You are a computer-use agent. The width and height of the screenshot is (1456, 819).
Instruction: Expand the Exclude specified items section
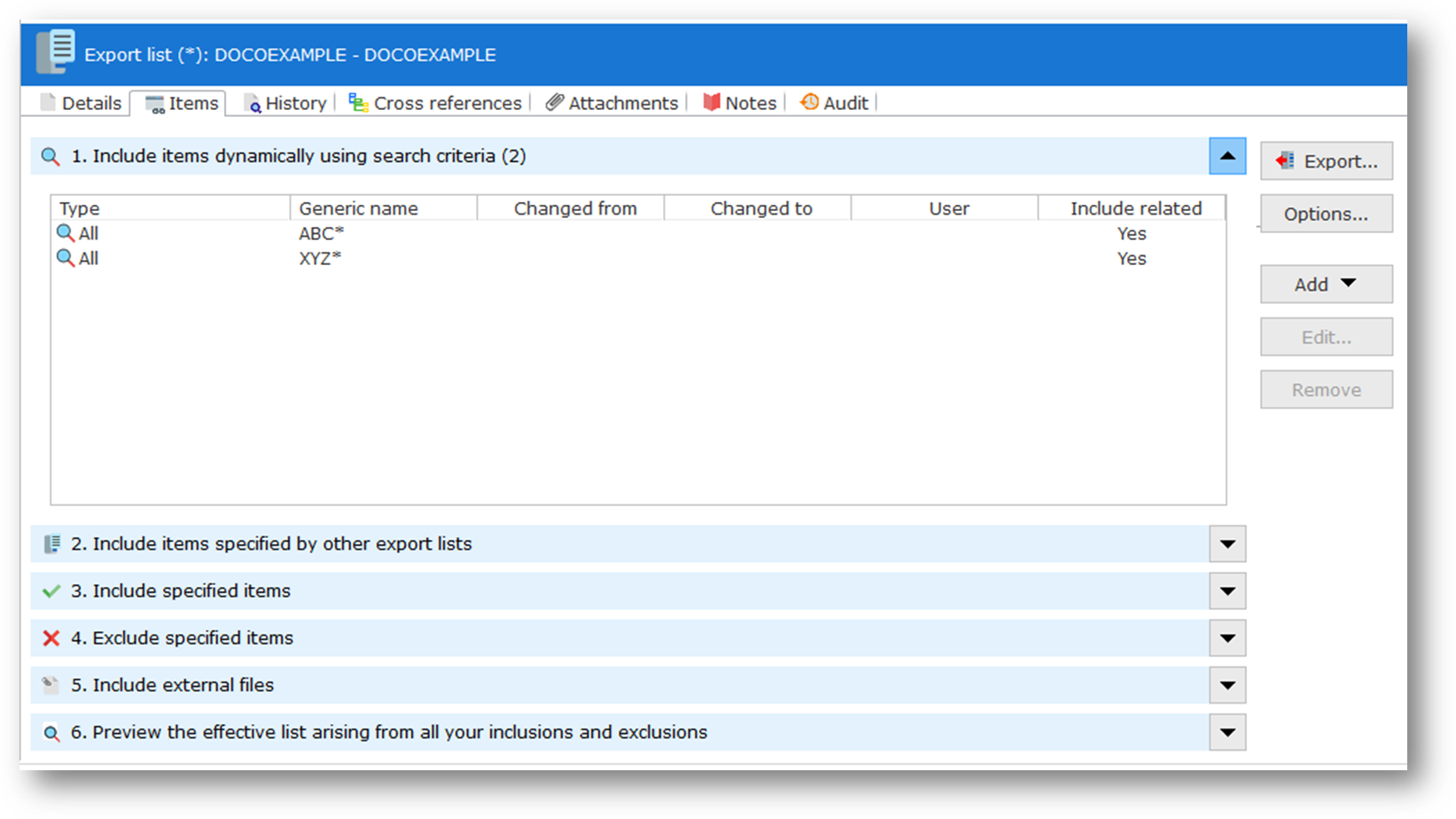point(1227,638)
